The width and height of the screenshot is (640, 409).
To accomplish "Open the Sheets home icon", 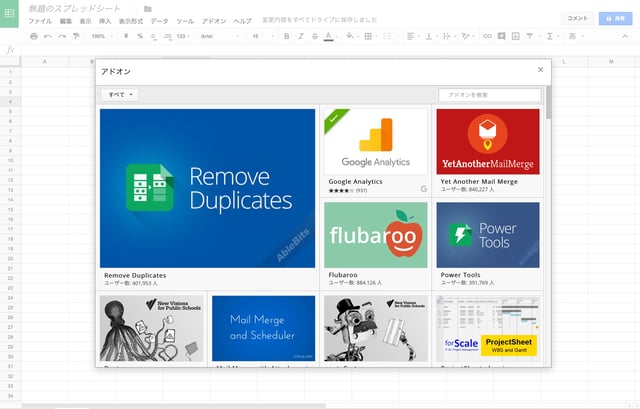I will point(9,13).
